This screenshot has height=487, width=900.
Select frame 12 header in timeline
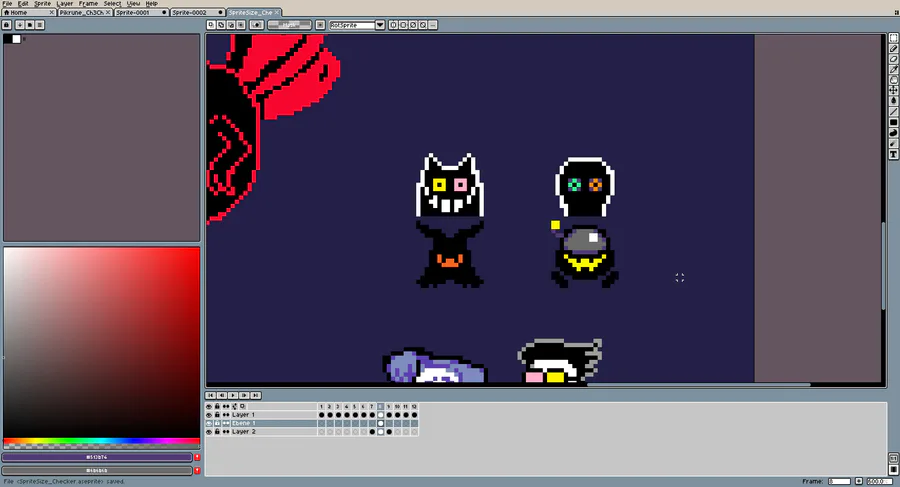pyautogui.click(x=414, y=406)
